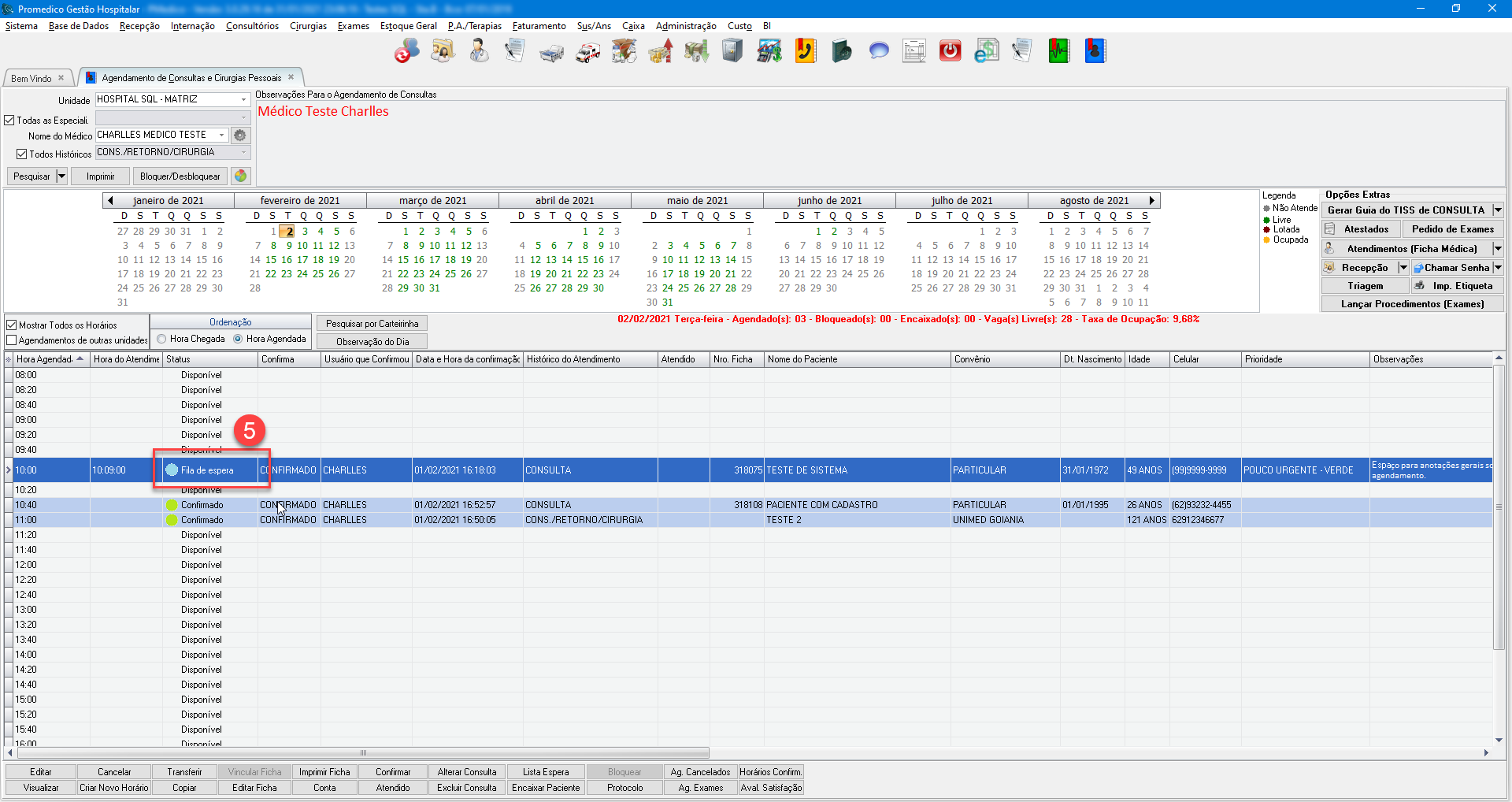
Task: Switch to the Bem Vindo tab
Action: tap(31, 79)
